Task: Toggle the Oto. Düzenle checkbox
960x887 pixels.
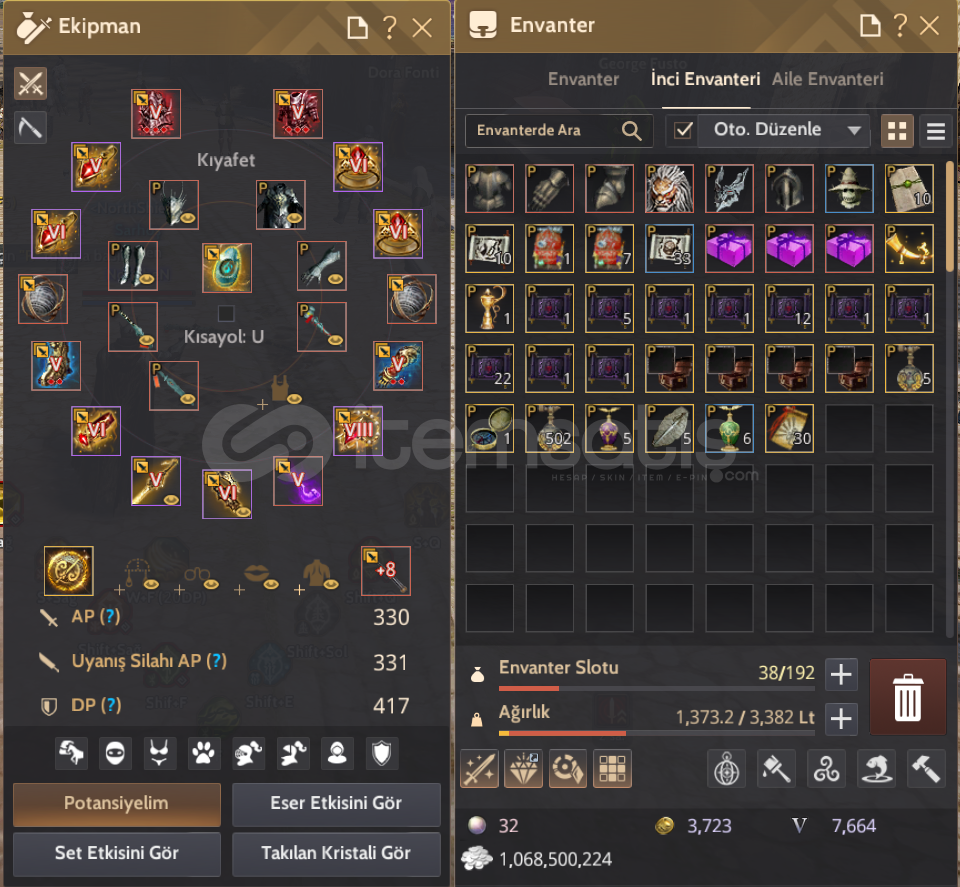Action: [x=683, y=130]
